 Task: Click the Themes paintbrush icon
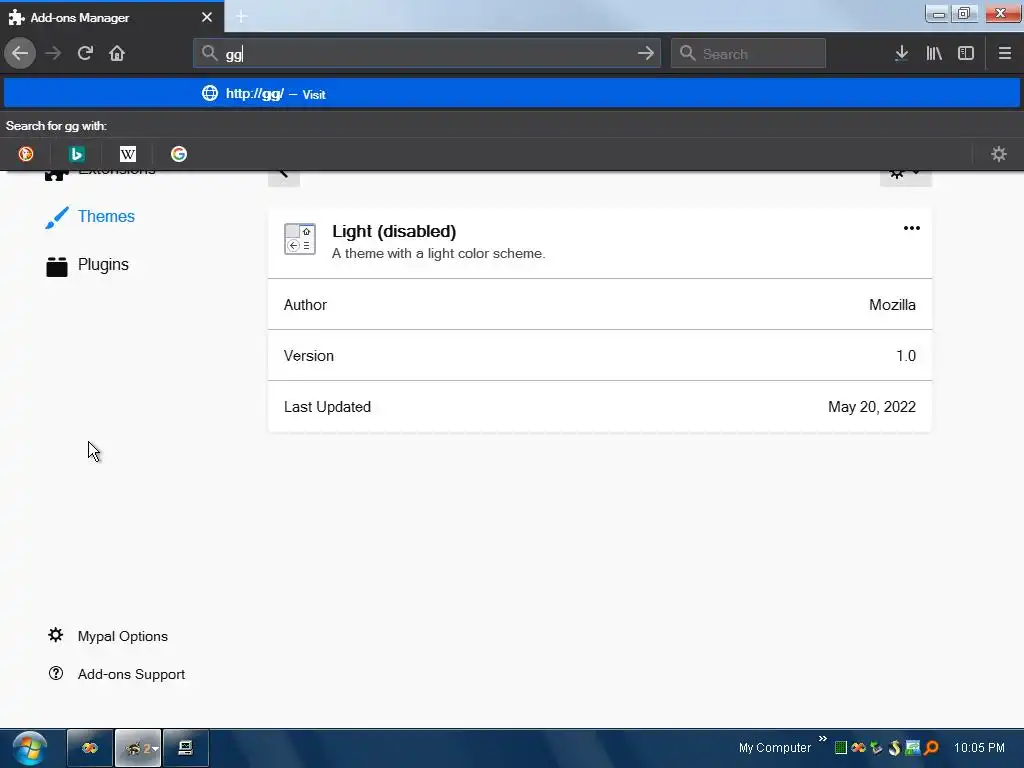point(57,217)
